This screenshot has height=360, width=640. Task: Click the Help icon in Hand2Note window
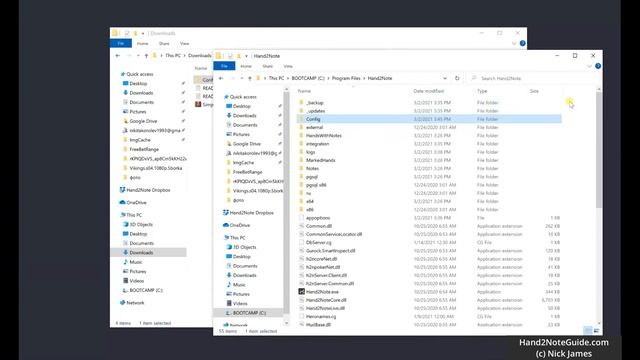pyautogui.click(x=598, y=66)
